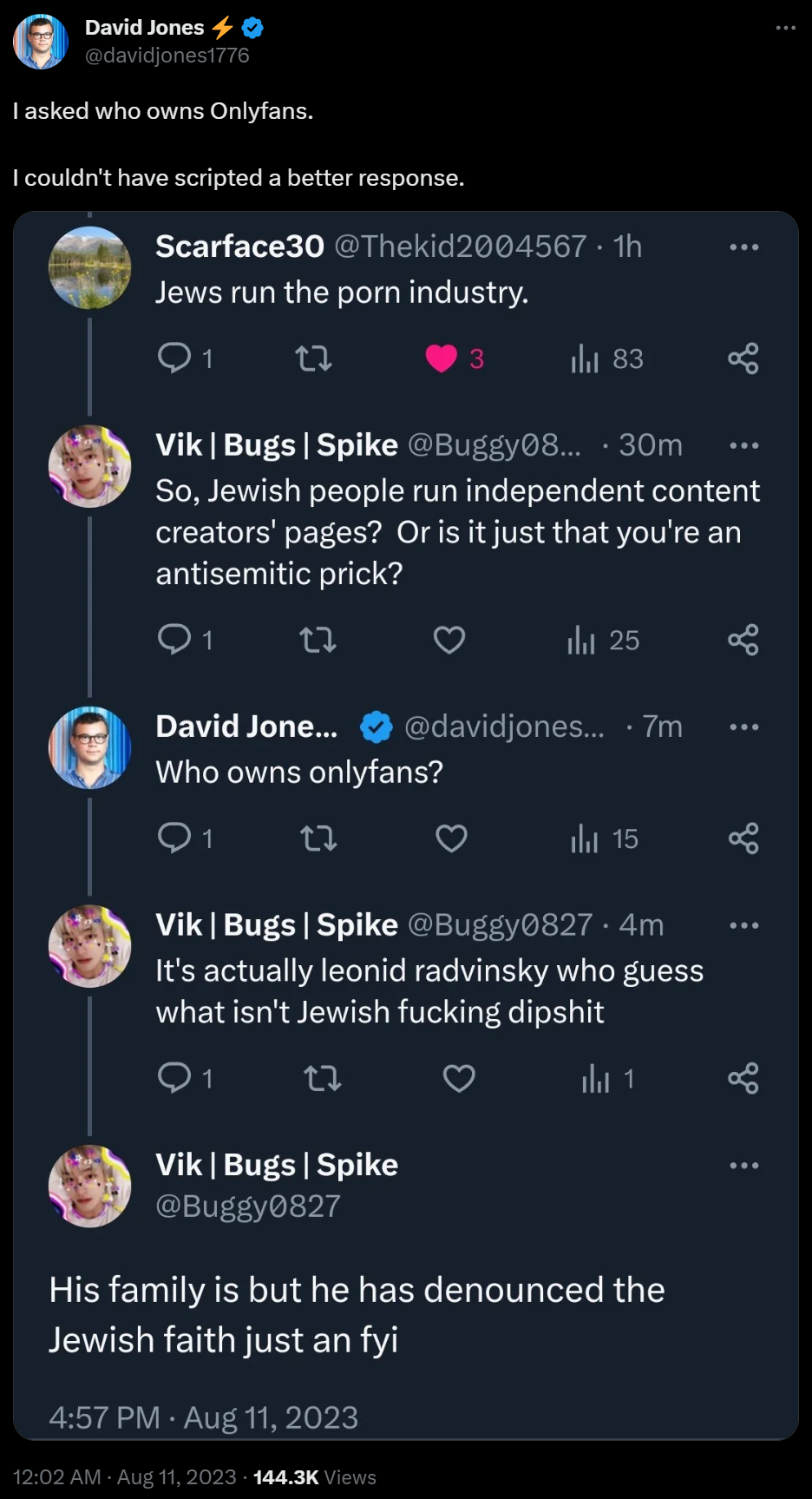
Task: Like the 'antisemitic prick' reply tweet
Action: coord(449,640)
